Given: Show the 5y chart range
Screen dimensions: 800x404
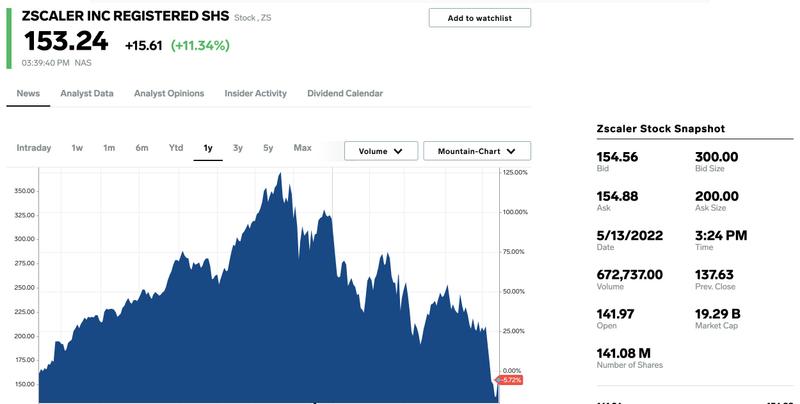Looking at the screenshot, I should click(x=268, y=148).
